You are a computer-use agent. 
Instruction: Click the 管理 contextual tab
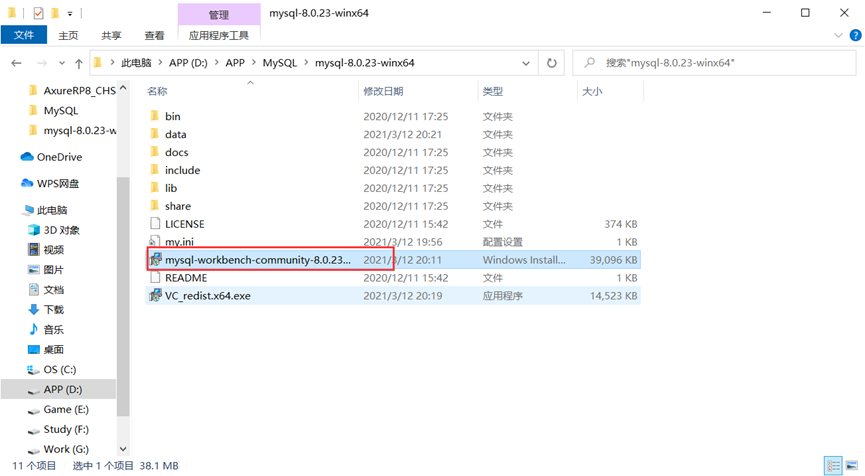pos(219,14)
